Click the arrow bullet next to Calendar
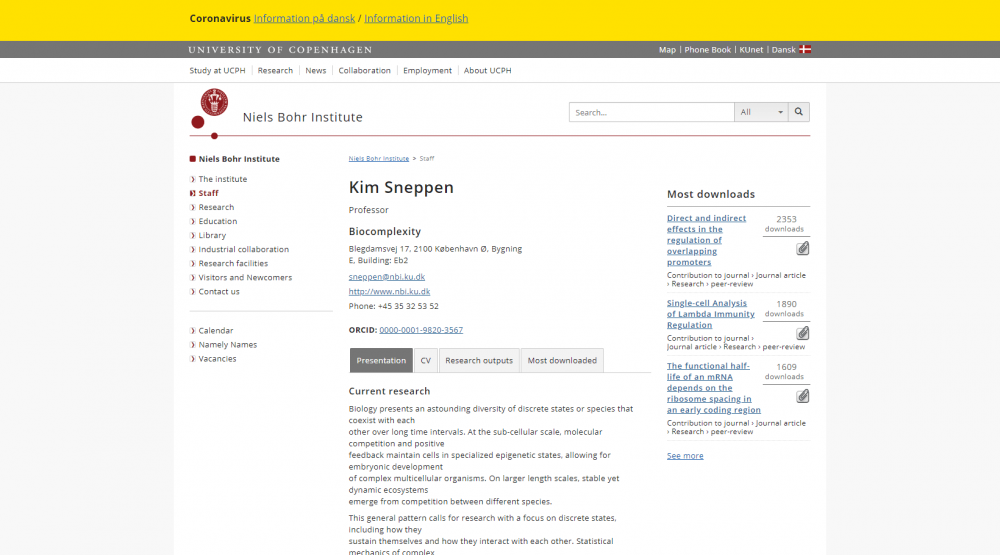The height and width of the screenshot is (555, 1000). click(192, 331)
